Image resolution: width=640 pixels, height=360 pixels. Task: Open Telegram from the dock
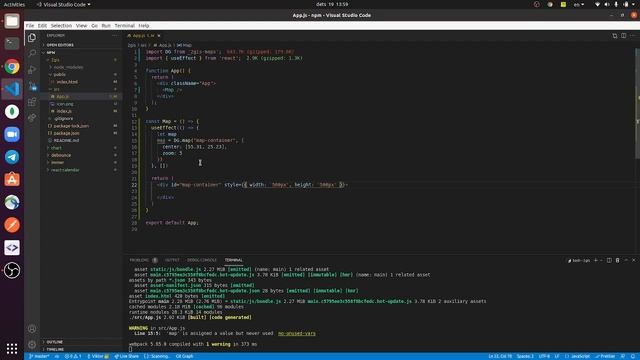click(x=12, y=157)
